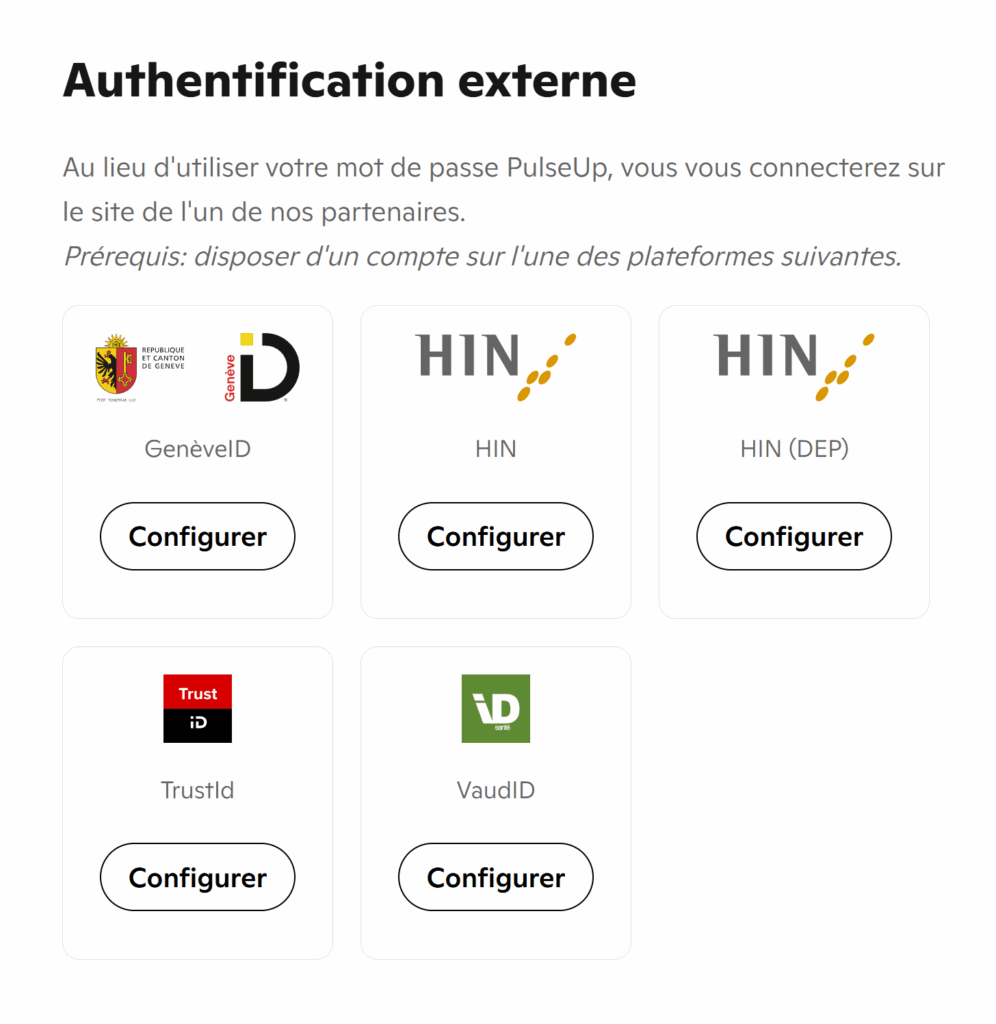Click the HIN provider name text
Viewport: 996px width, 1024px height.
tap(496, 449)
